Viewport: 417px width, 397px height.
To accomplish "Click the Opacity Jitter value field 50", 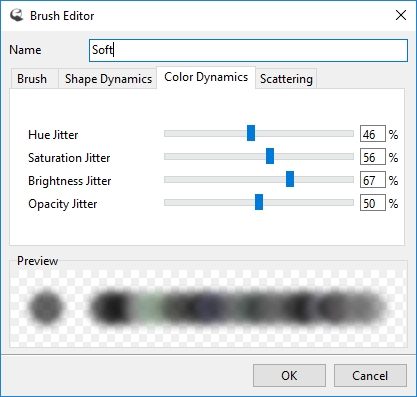I will click(373, 203).
